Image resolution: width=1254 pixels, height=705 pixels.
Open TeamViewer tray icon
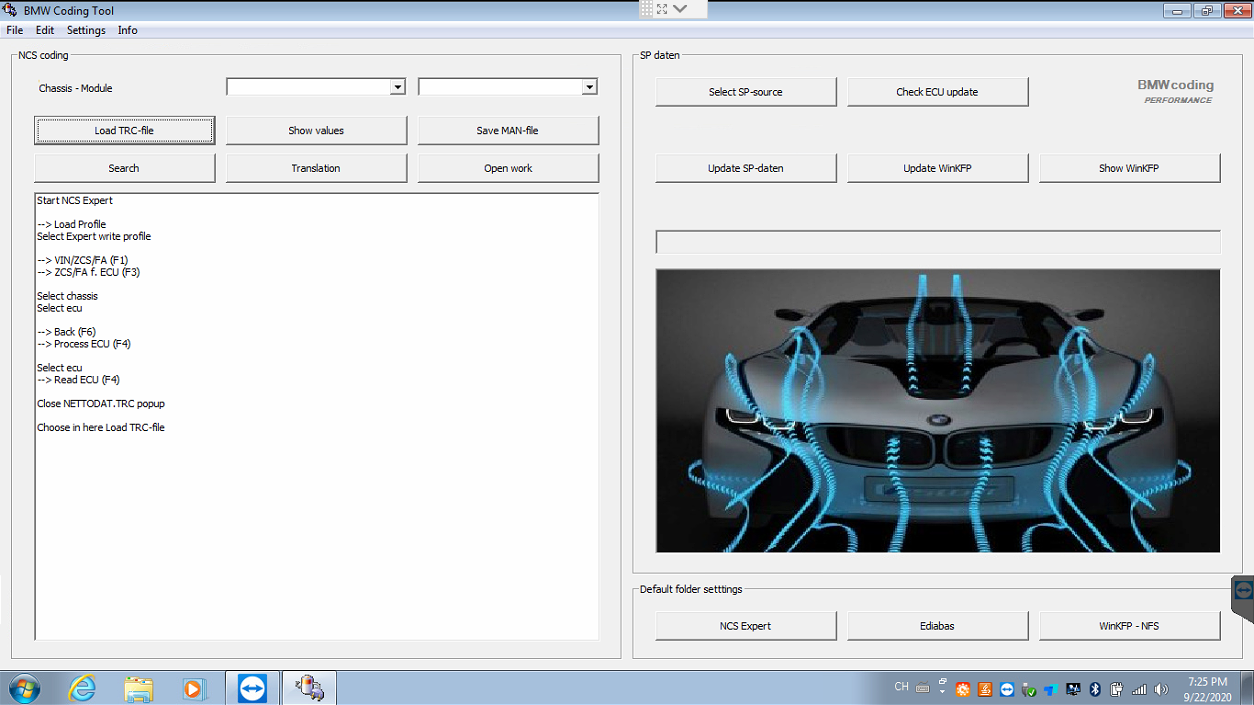pyautogui.click(x=1007, y=689)
